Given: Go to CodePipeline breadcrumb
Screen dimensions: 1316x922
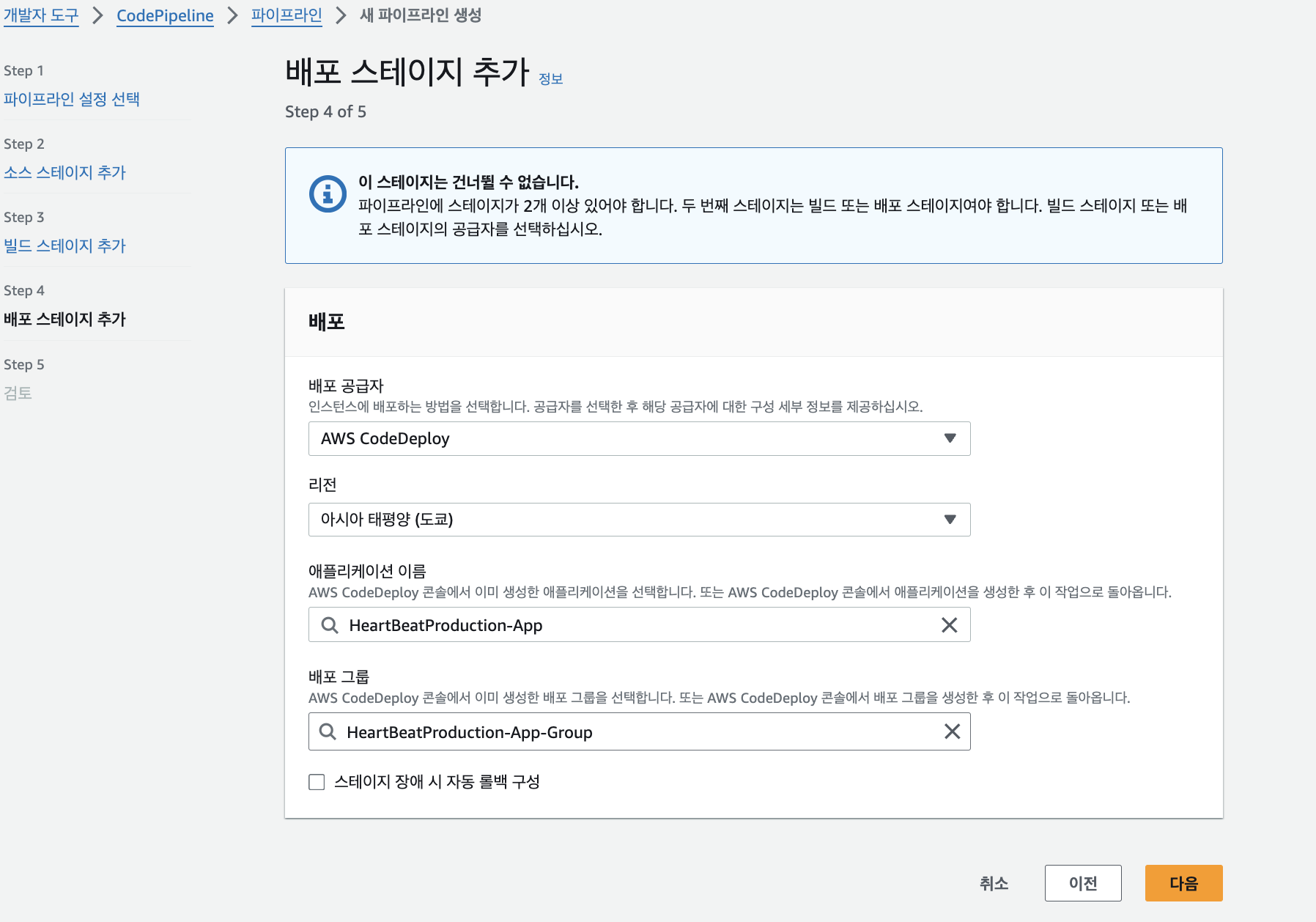Looking at the screenshot, I should 165,15.
